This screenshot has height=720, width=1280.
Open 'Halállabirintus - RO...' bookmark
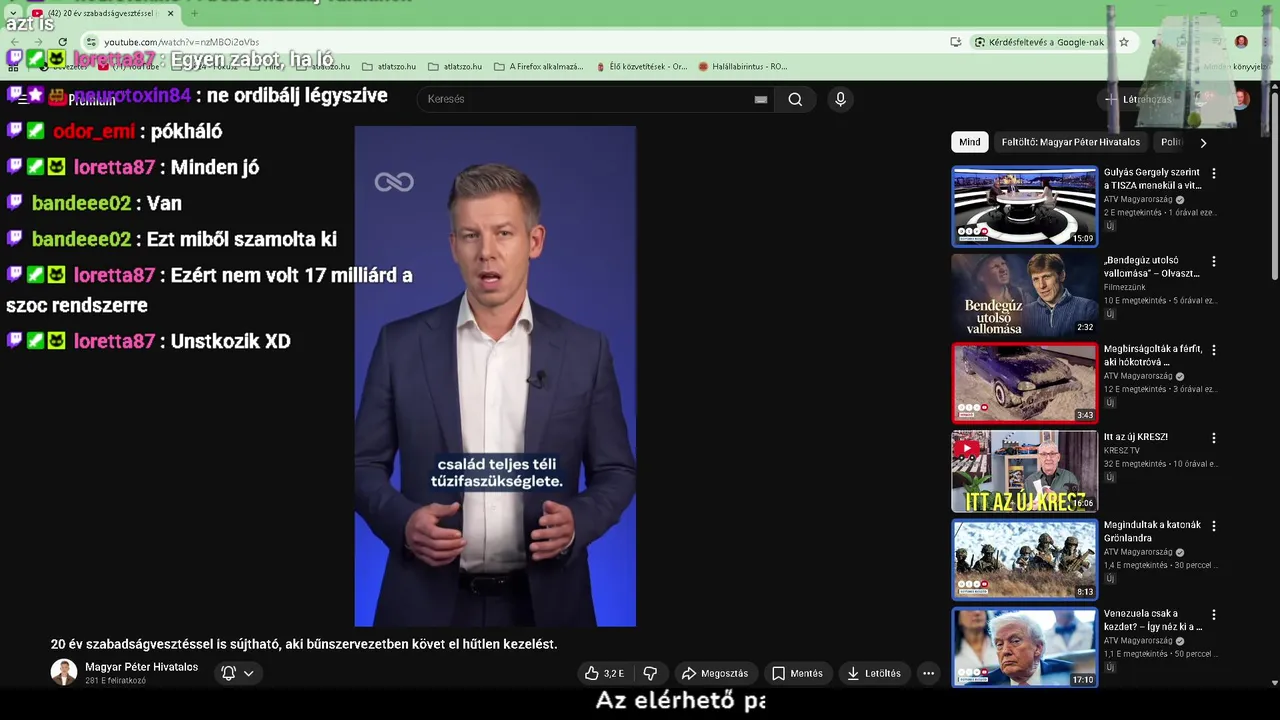[743, 67]
